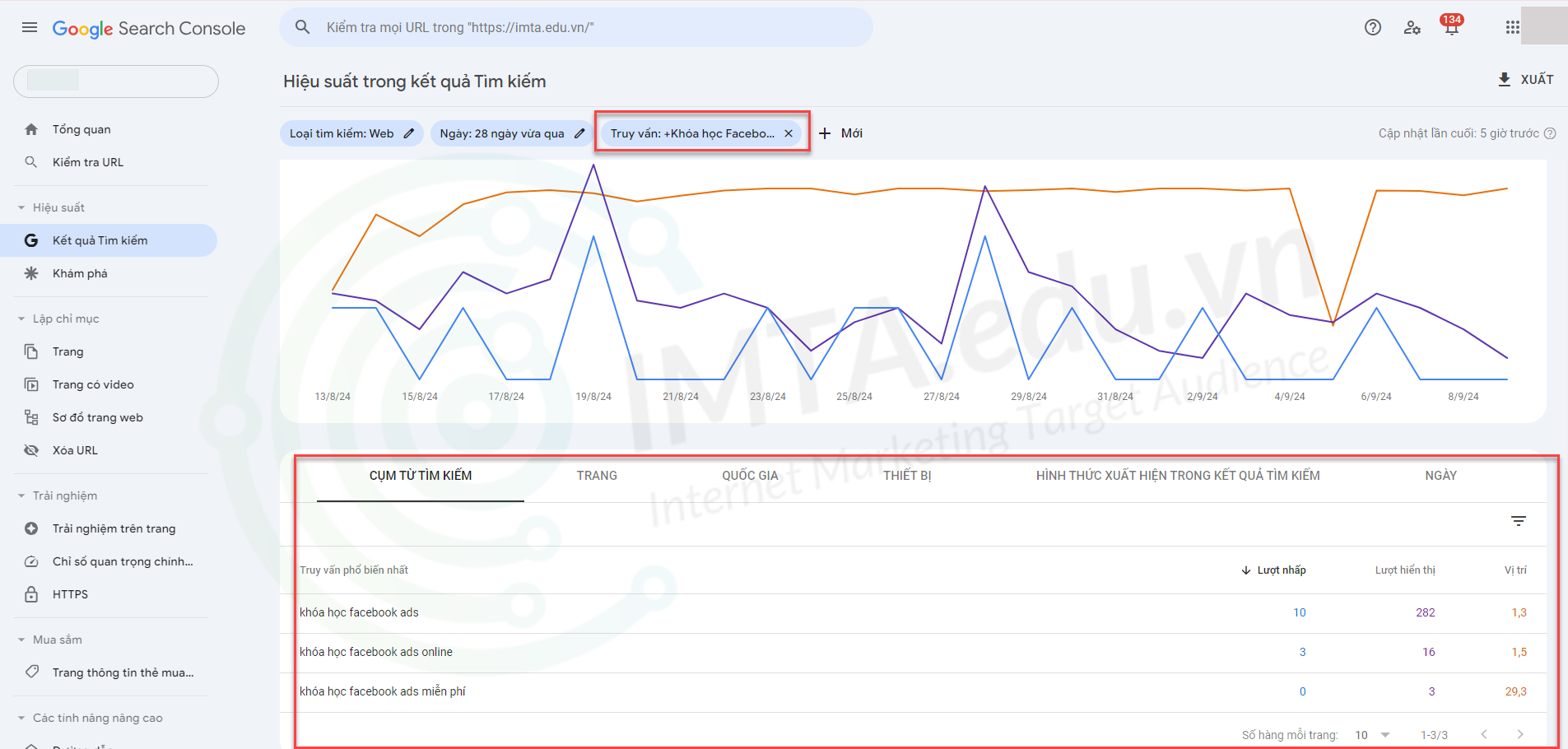1568x749 pixels.
Task: Select row khóa học facebook ads miễn phí
Action: pos(913,691)
